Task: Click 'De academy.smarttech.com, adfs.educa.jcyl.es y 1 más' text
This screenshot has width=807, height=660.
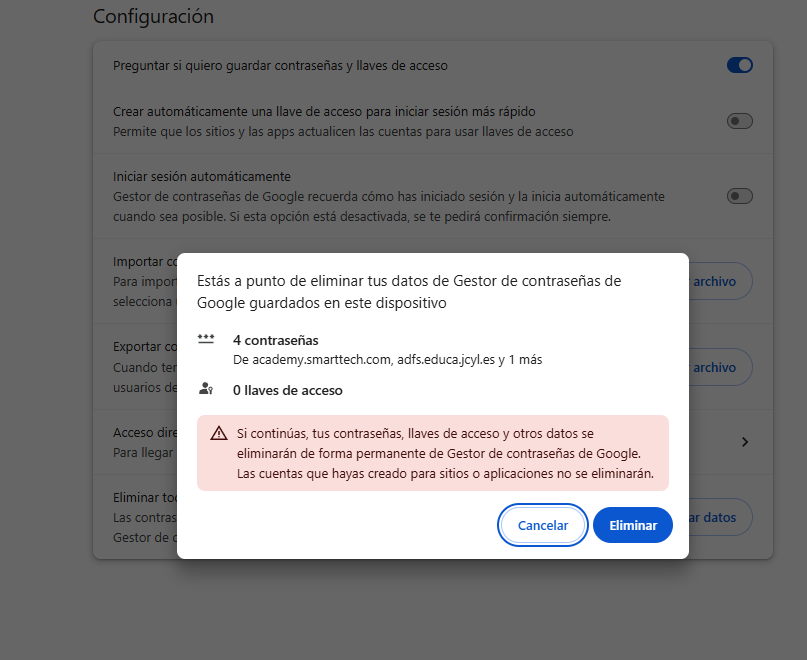Action: [388, 359]
